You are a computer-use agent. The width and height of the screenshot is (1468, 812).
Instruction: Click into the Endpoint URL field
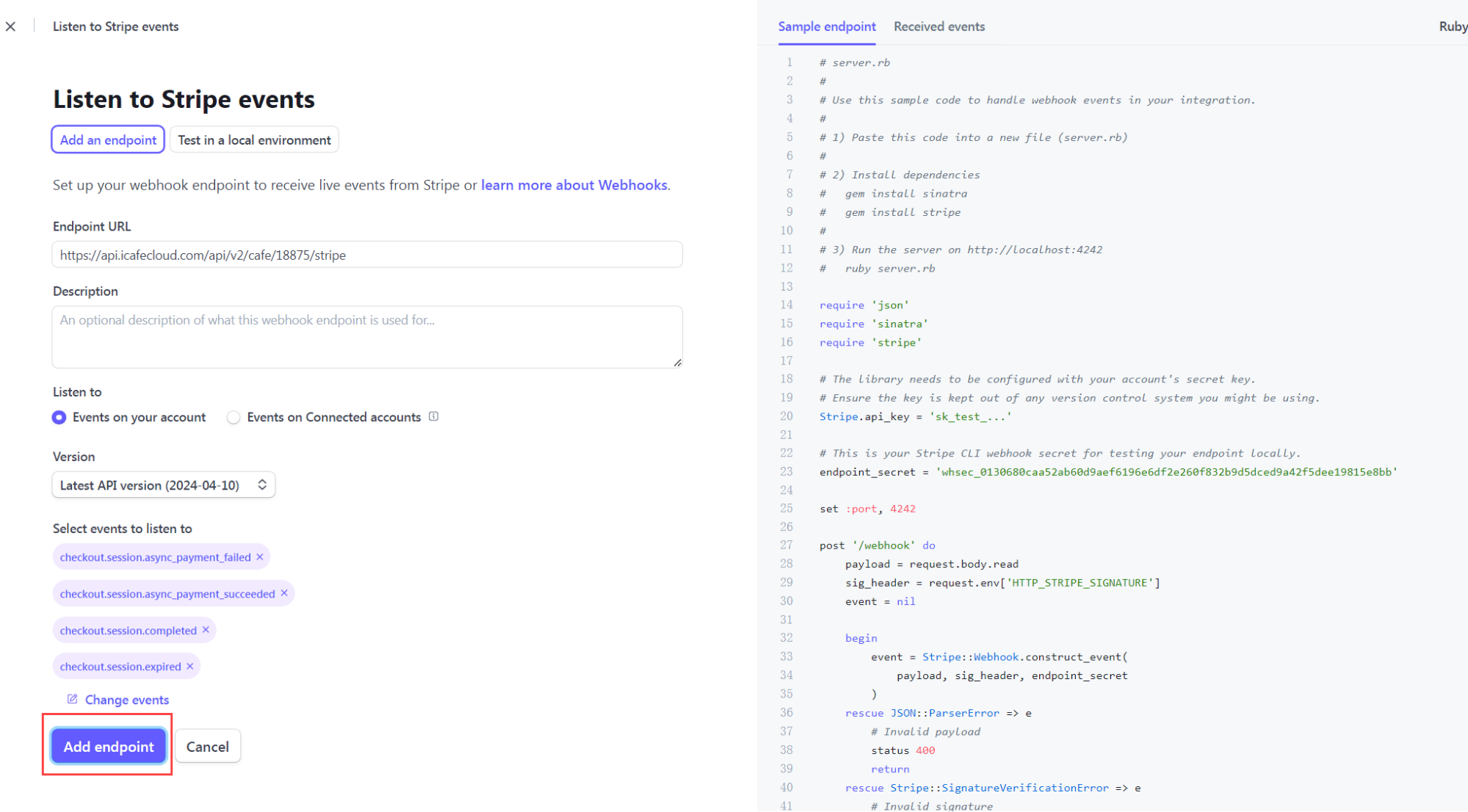(367, 255)
